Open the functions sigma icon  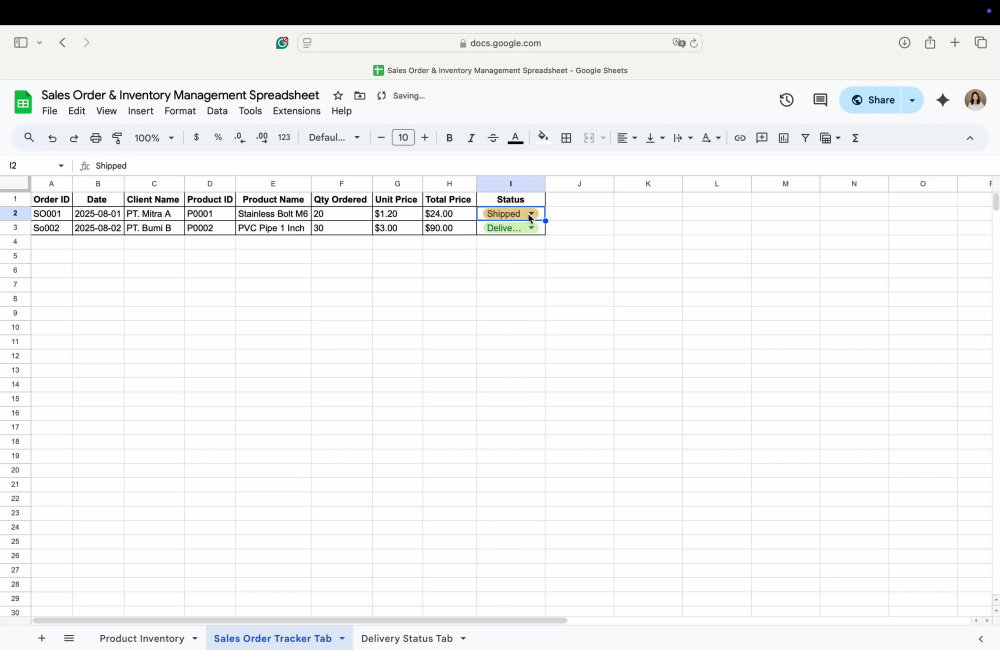coord(855,138)
